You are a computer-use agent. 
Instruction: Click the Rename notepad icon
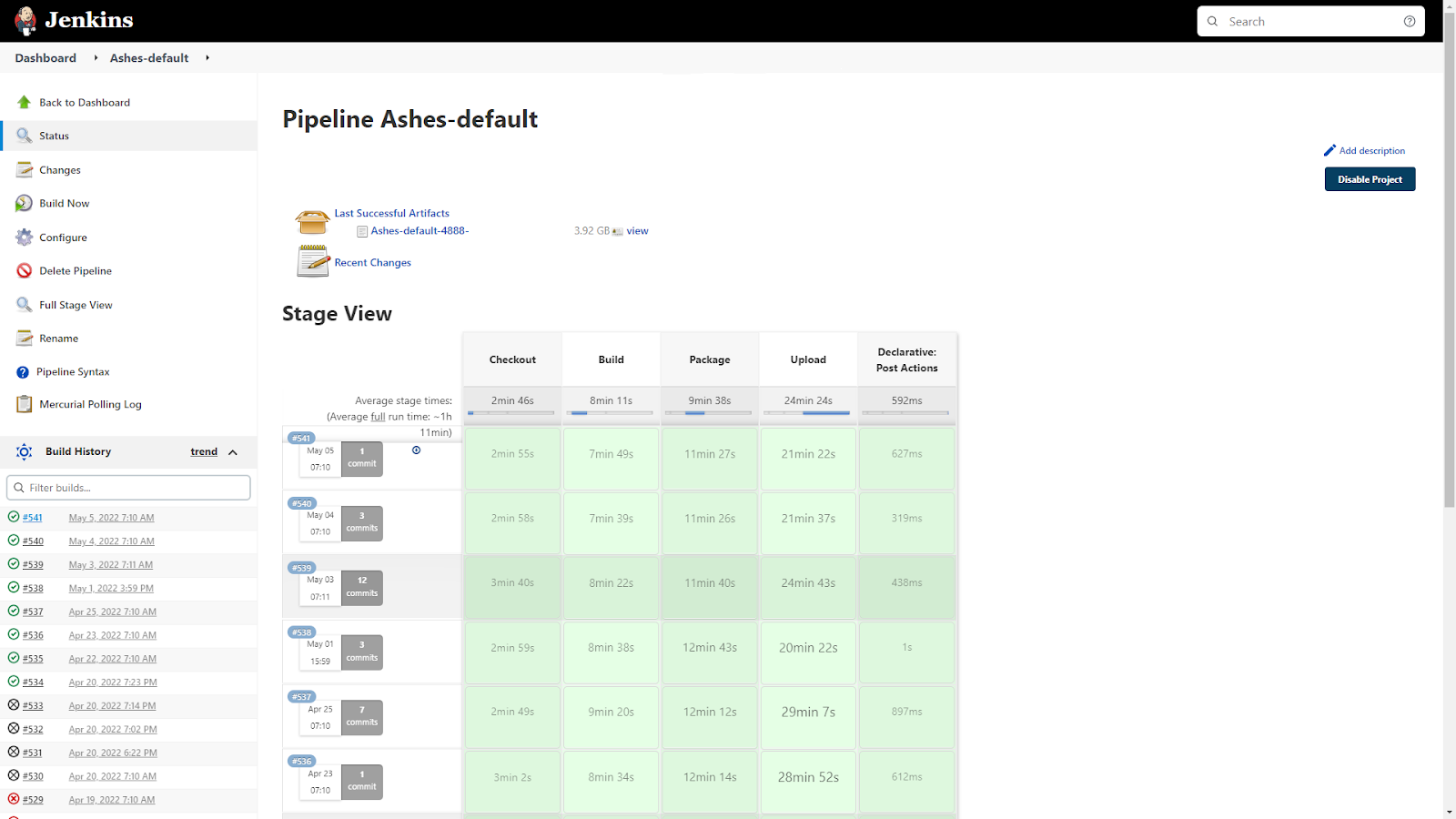pos(24,338)
